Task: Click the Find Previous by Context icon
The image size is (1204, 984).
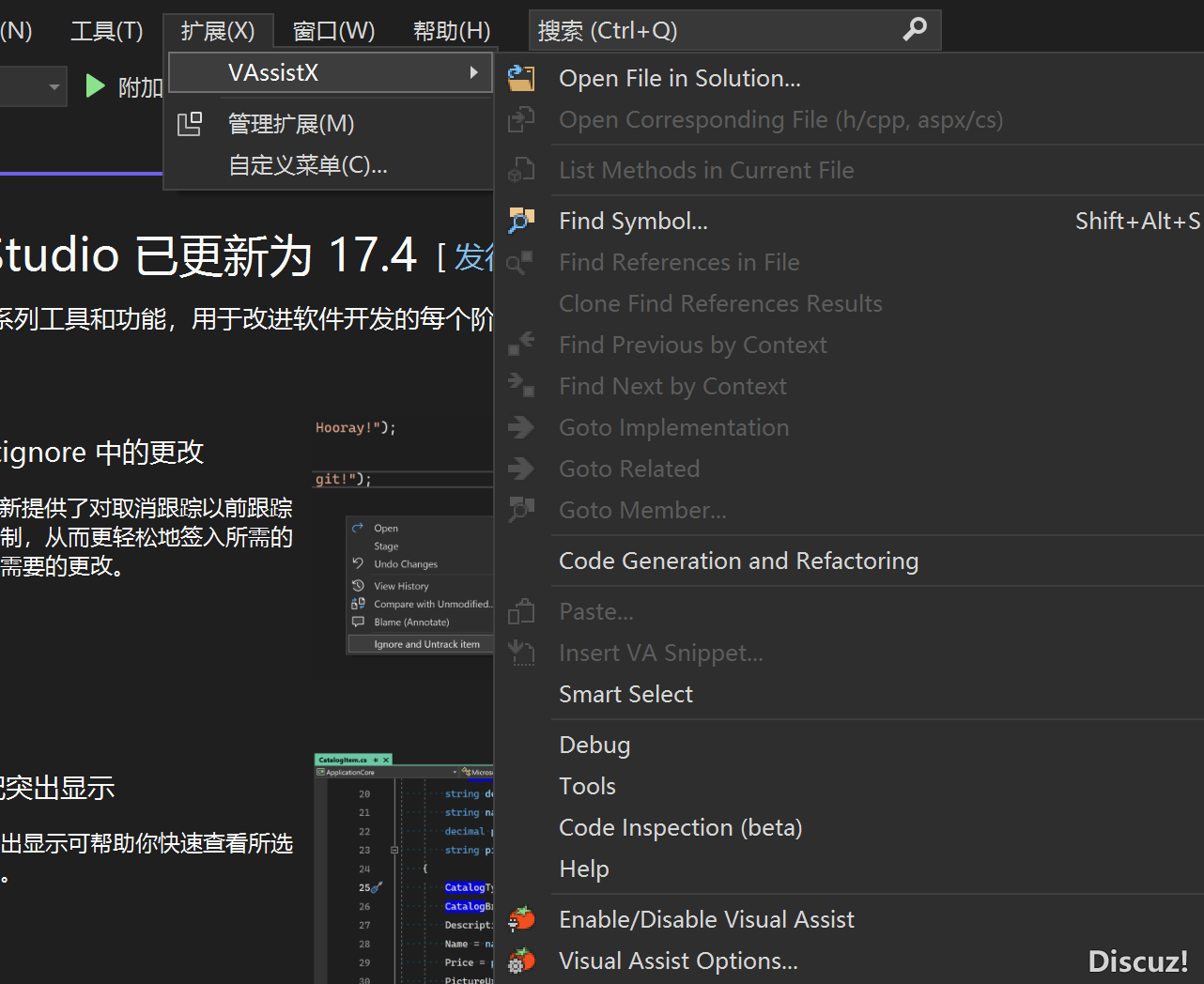Action: point(521,345)
